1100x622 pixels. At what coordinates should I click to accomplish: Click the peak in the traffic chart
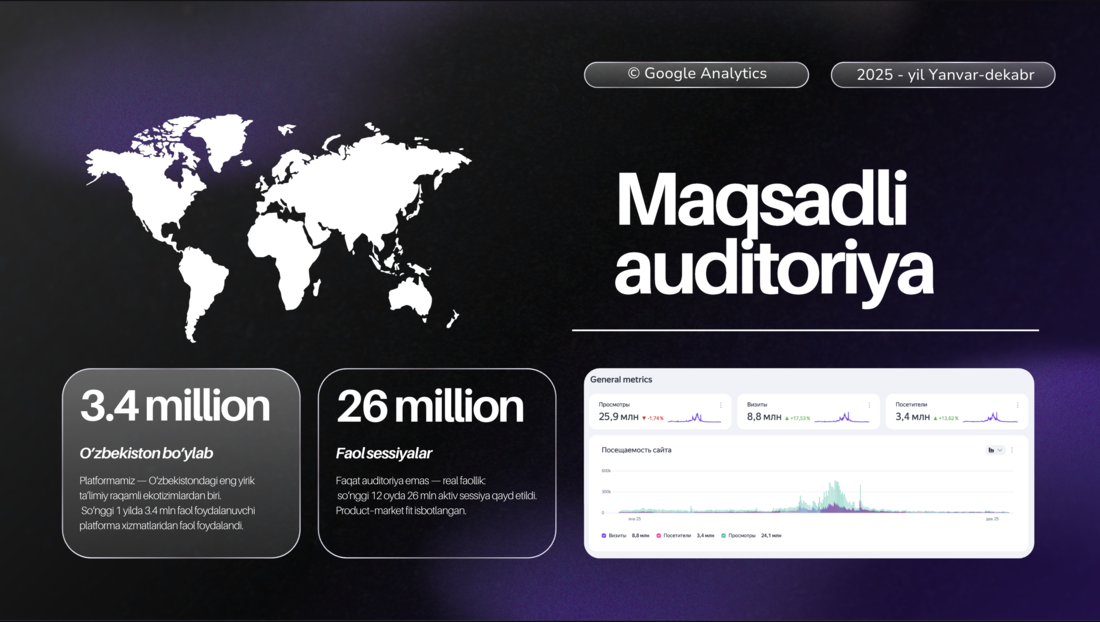(834, 487)
